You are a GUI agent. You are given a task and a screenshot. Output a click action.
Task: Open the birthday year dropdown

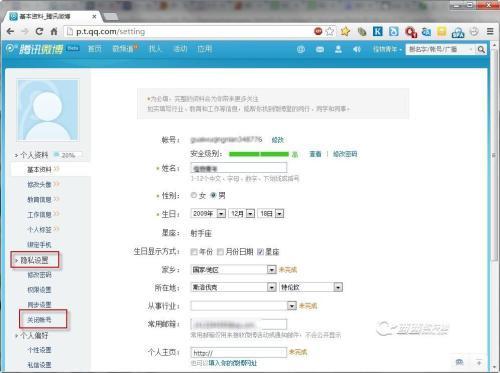pos(208,213)
